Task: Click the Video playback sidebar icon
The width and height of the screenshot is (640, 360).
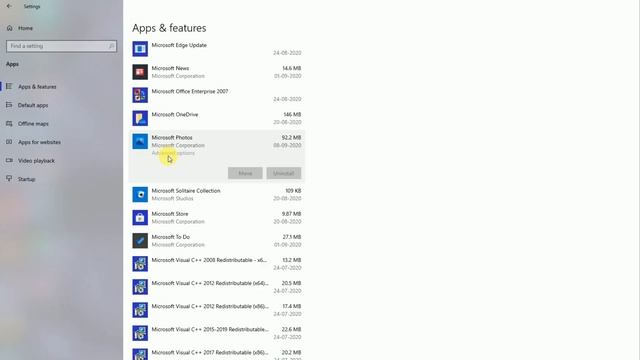Action: 9,160
